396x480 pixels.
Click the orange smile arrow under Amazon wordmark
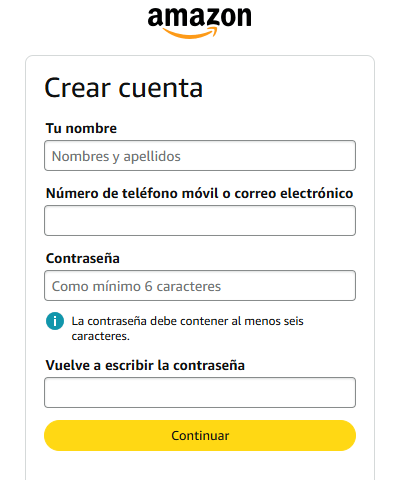coord(190,33)
